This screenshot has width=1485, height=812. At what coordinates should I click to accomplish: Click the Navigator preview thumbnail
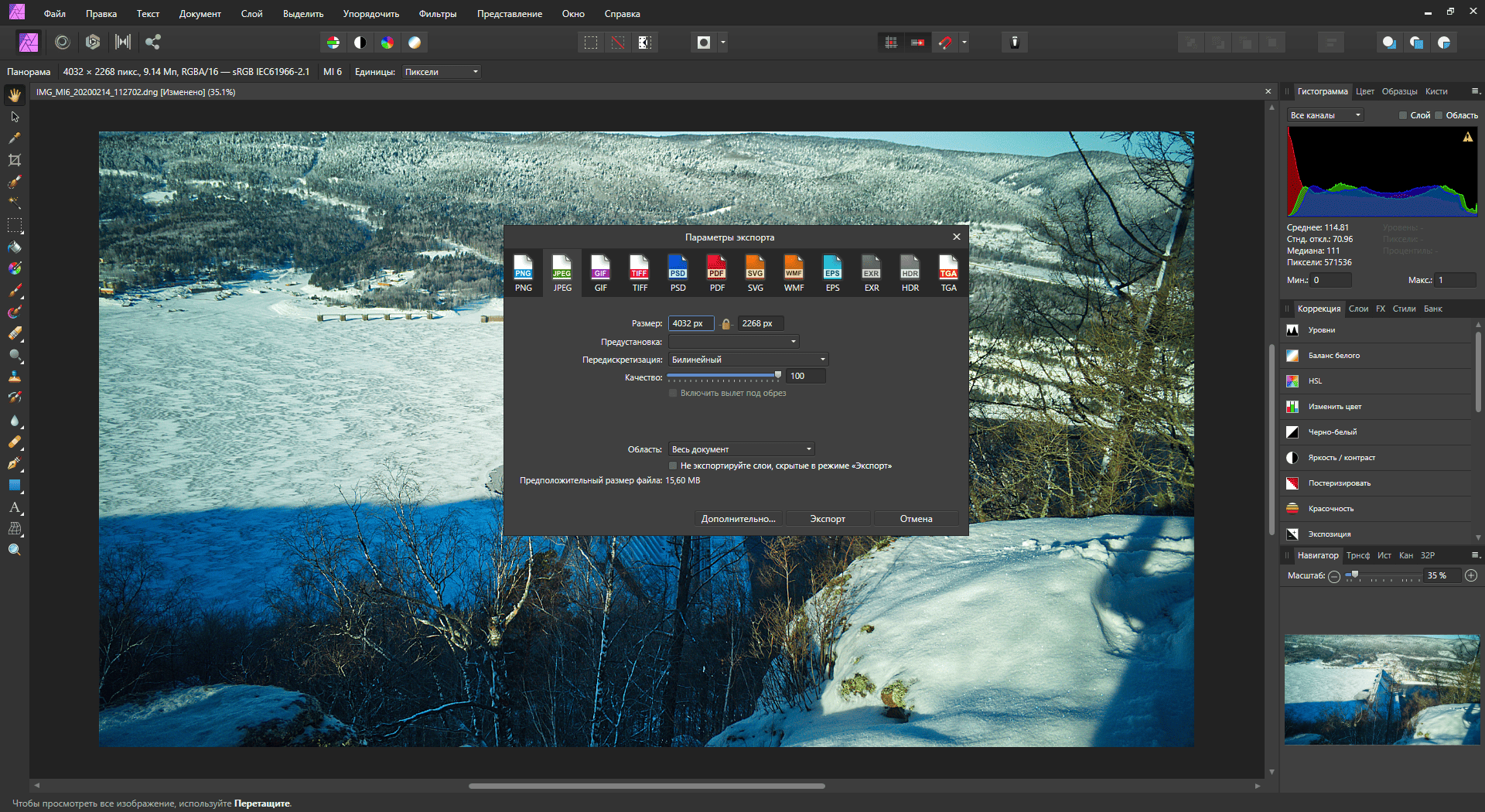[x=1382, y=690]
